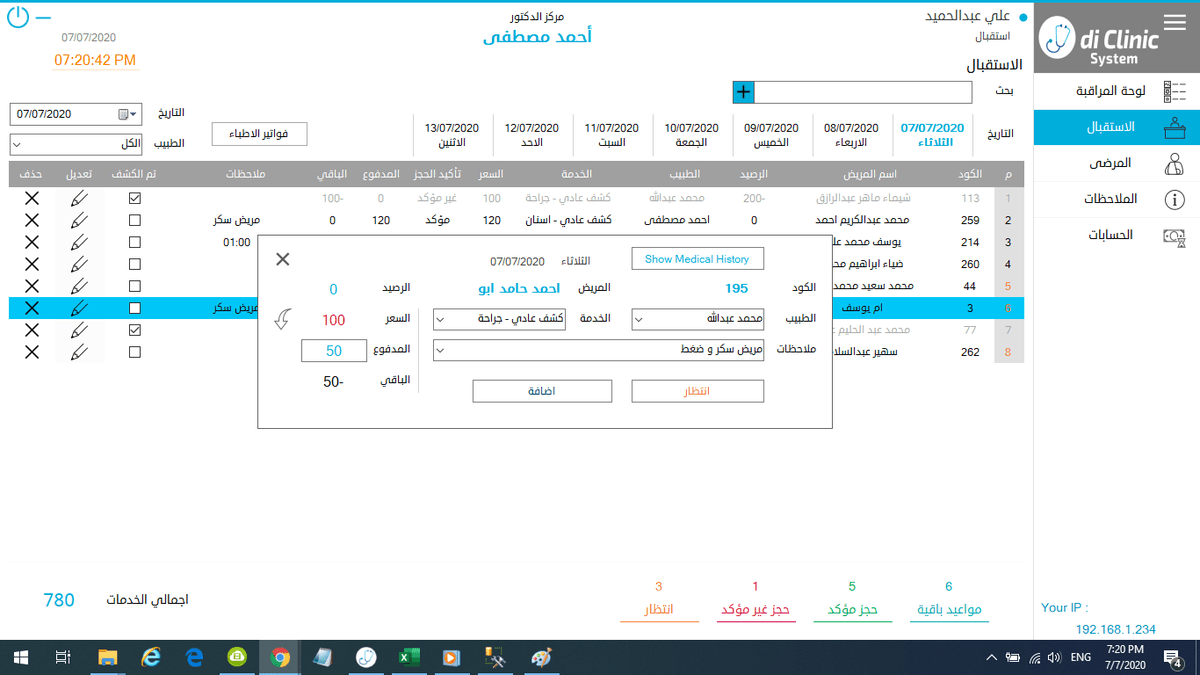Select the 10/07/2020 الجمعة date tab

click(x=692, y=135)
